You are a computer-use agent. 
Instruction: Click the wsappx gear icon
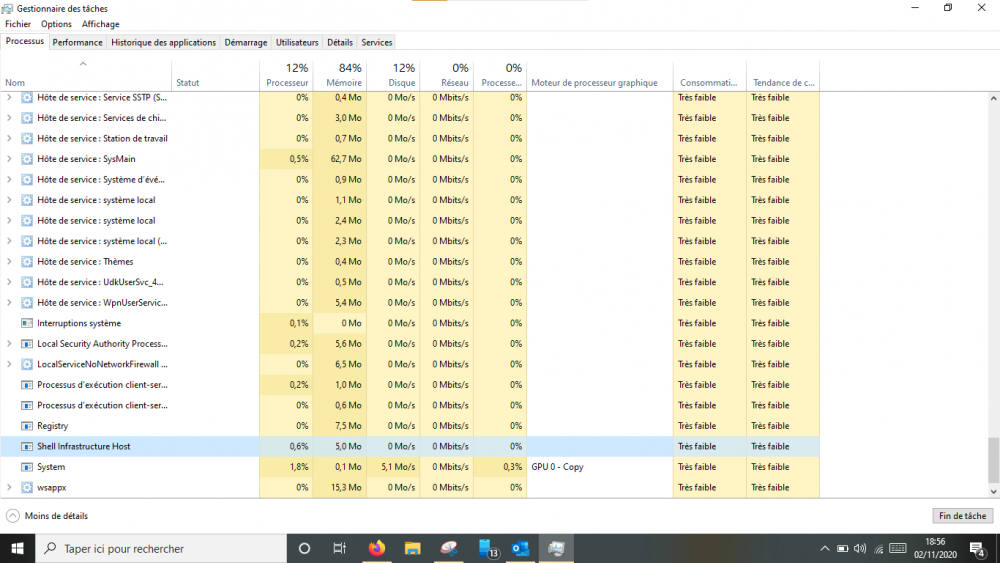[x=27, y=488]
